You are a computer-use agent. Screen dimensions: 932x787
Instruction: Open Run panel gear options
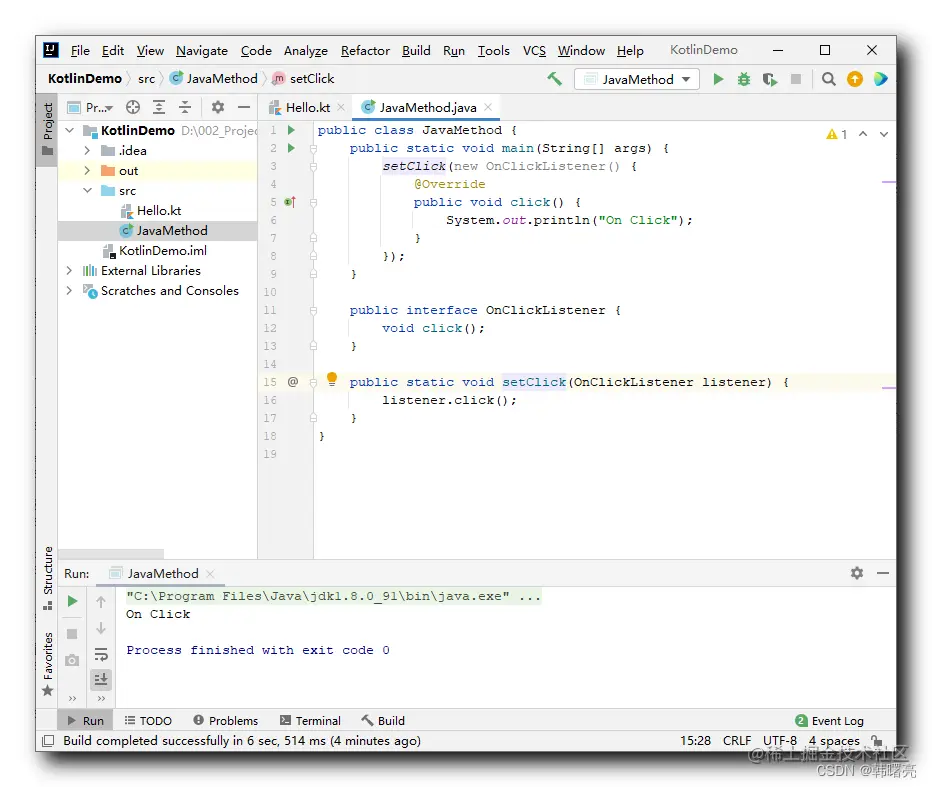click(x=857, y=573)
